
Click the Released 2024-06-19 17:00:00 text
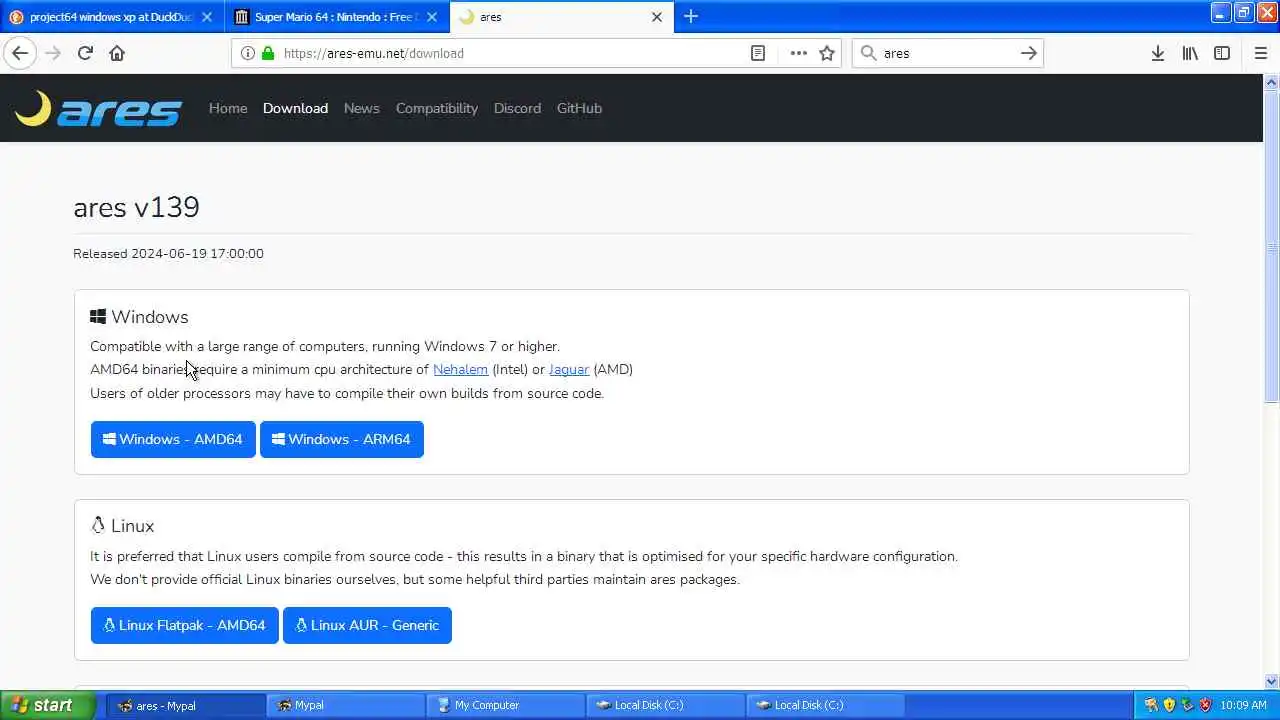pos(168,253)
